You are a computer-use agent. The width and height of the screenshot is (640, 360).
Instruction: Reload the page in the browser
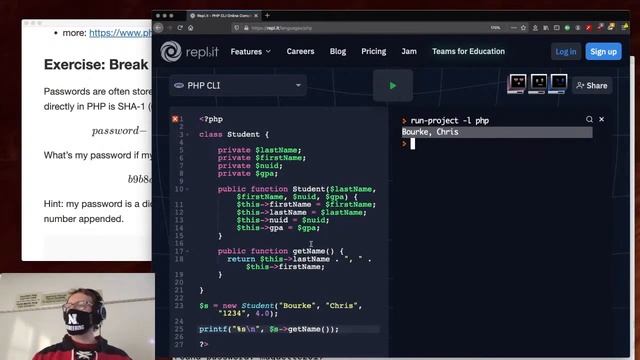tap(180, 28)
